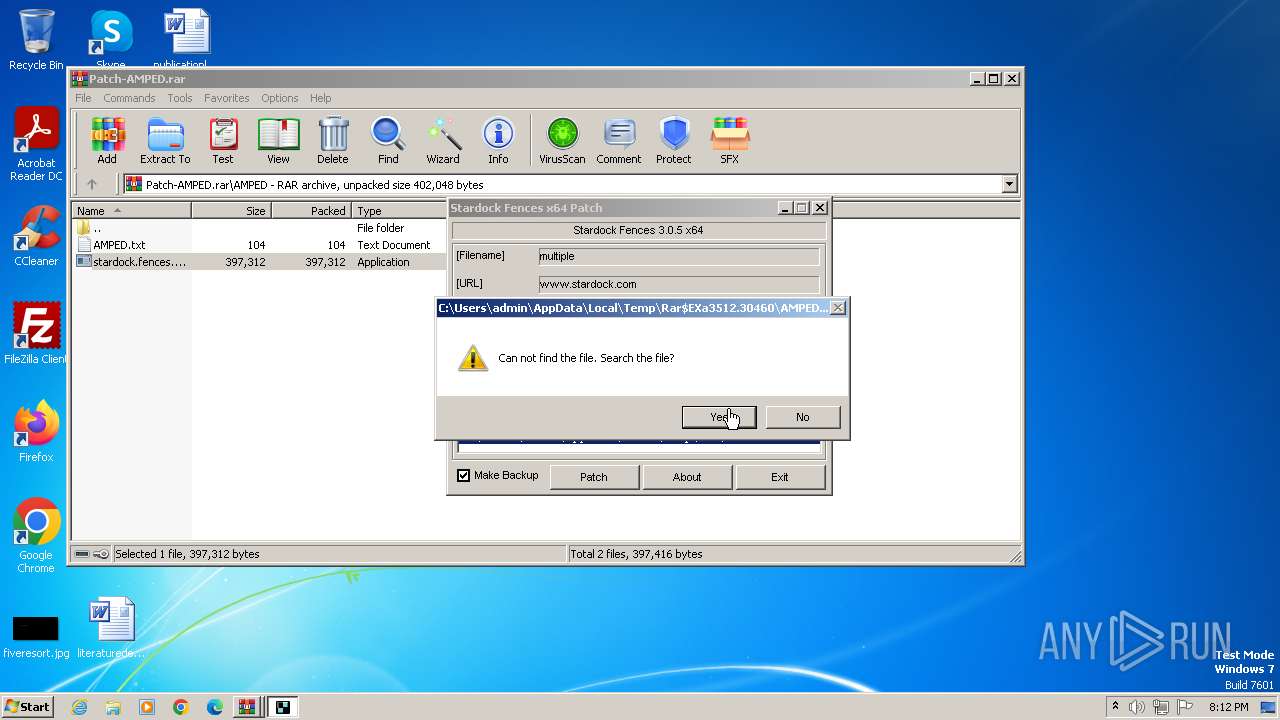Toggle the Make Backup checkbox

pos(463,476)
